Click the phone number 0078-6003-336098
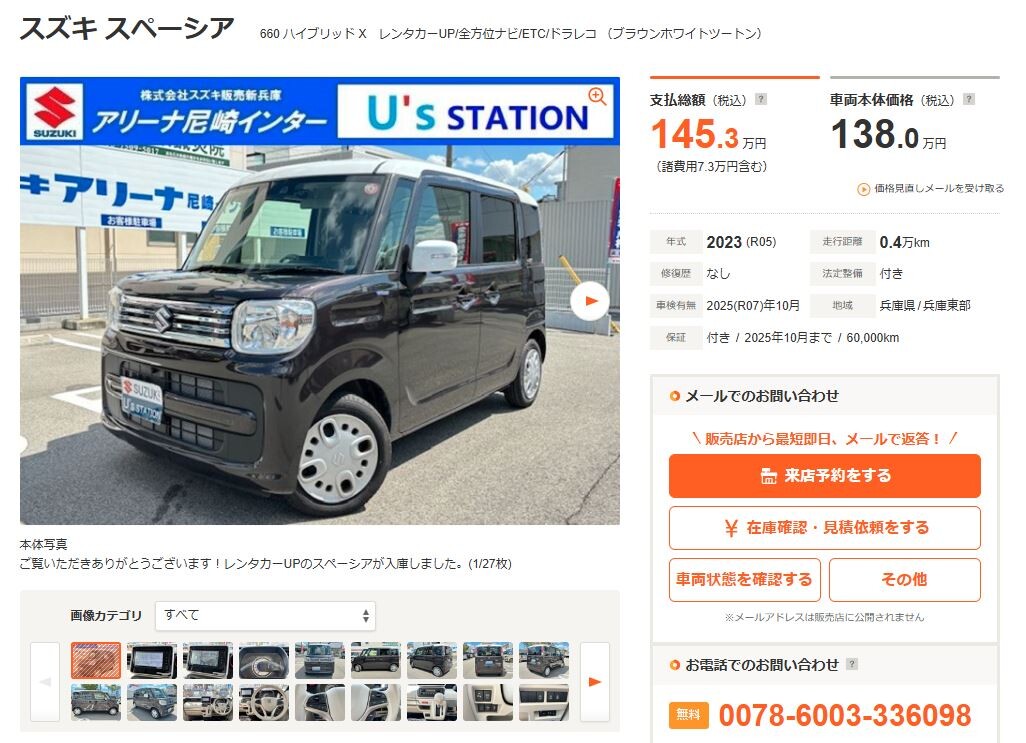 (x=845, y=715)
